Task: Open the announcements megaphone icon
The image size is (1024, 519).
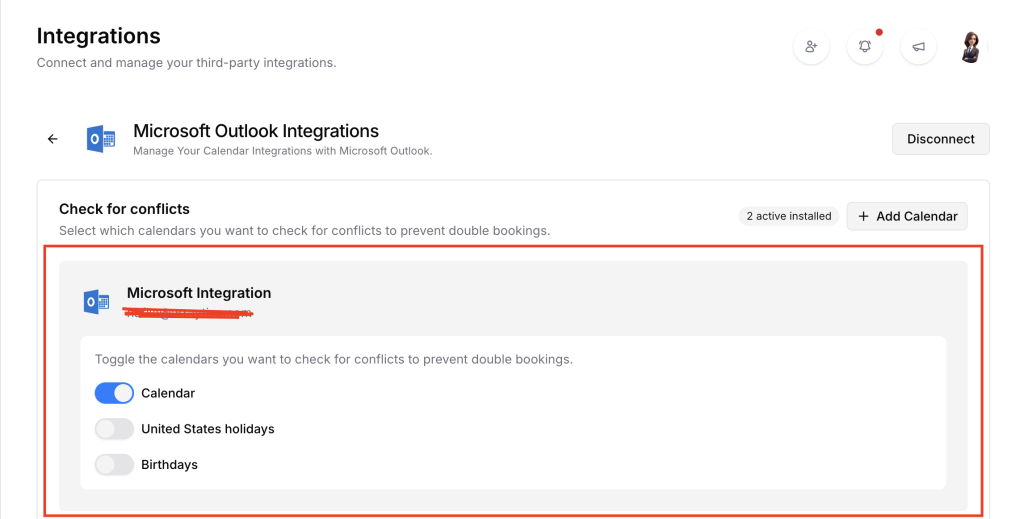Action: coord(918,47)
